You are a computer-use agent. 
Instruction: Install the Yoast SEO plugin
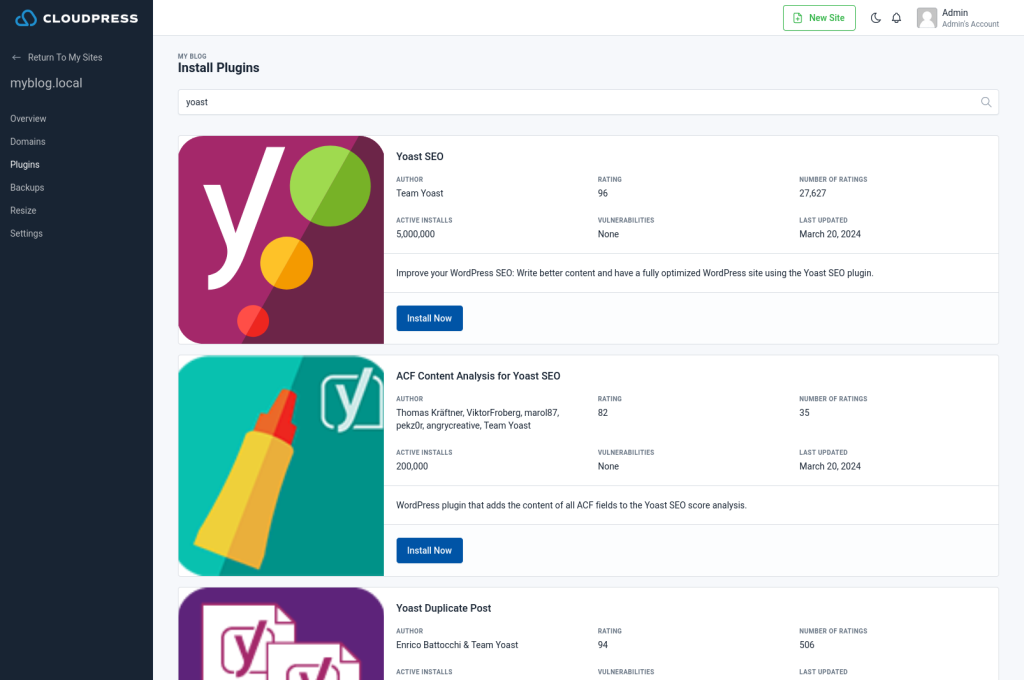pos(429,318)
